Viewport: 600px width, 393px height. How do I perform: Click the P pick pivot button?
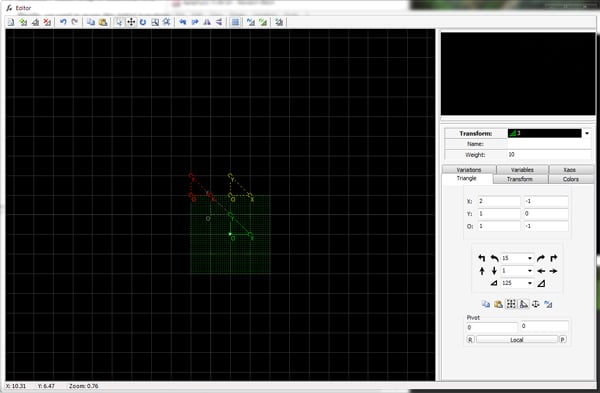point(563,339)
